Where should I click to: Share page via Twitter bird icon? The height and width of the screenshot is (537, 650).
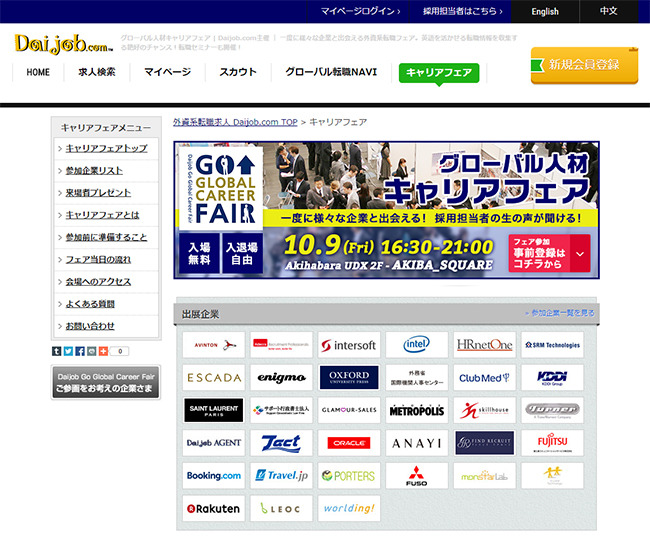tap(68, 351)
